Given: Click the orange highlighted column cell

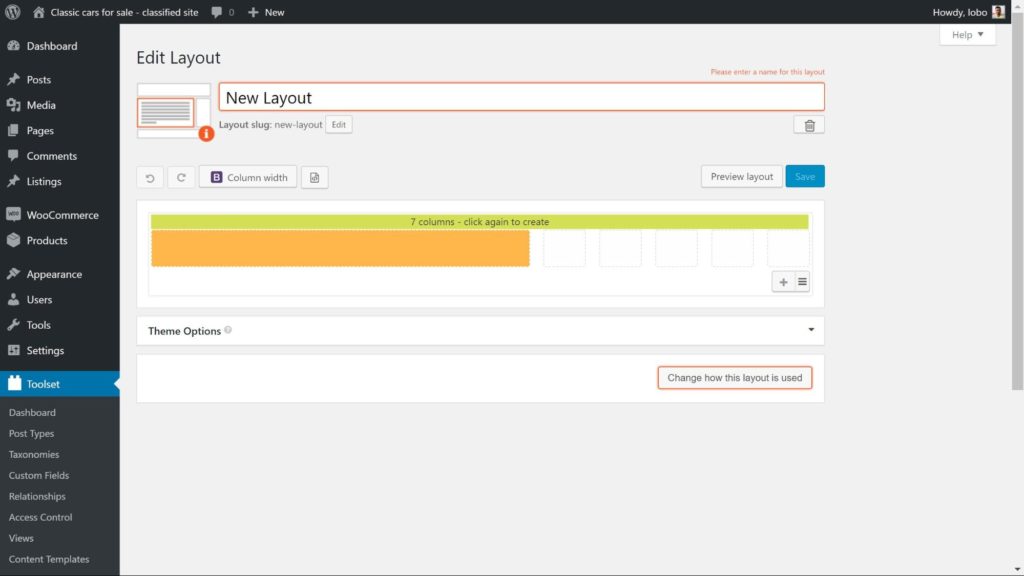Looking at the screenshot, I should [x=340, y=248].
